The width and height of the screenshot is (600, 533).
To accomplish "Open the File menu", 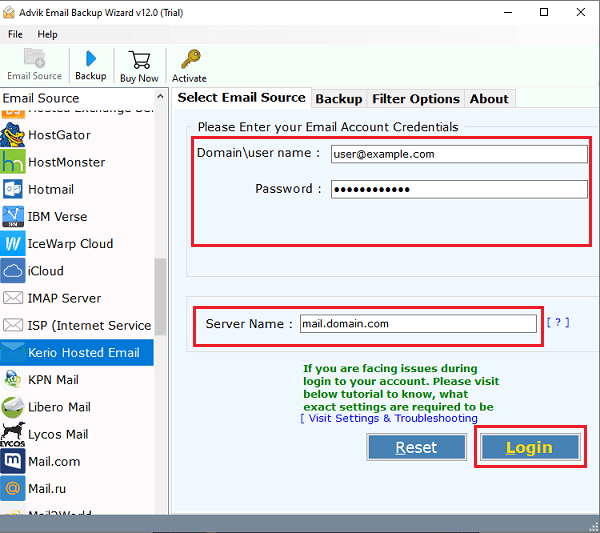I will tap(15, 34).
